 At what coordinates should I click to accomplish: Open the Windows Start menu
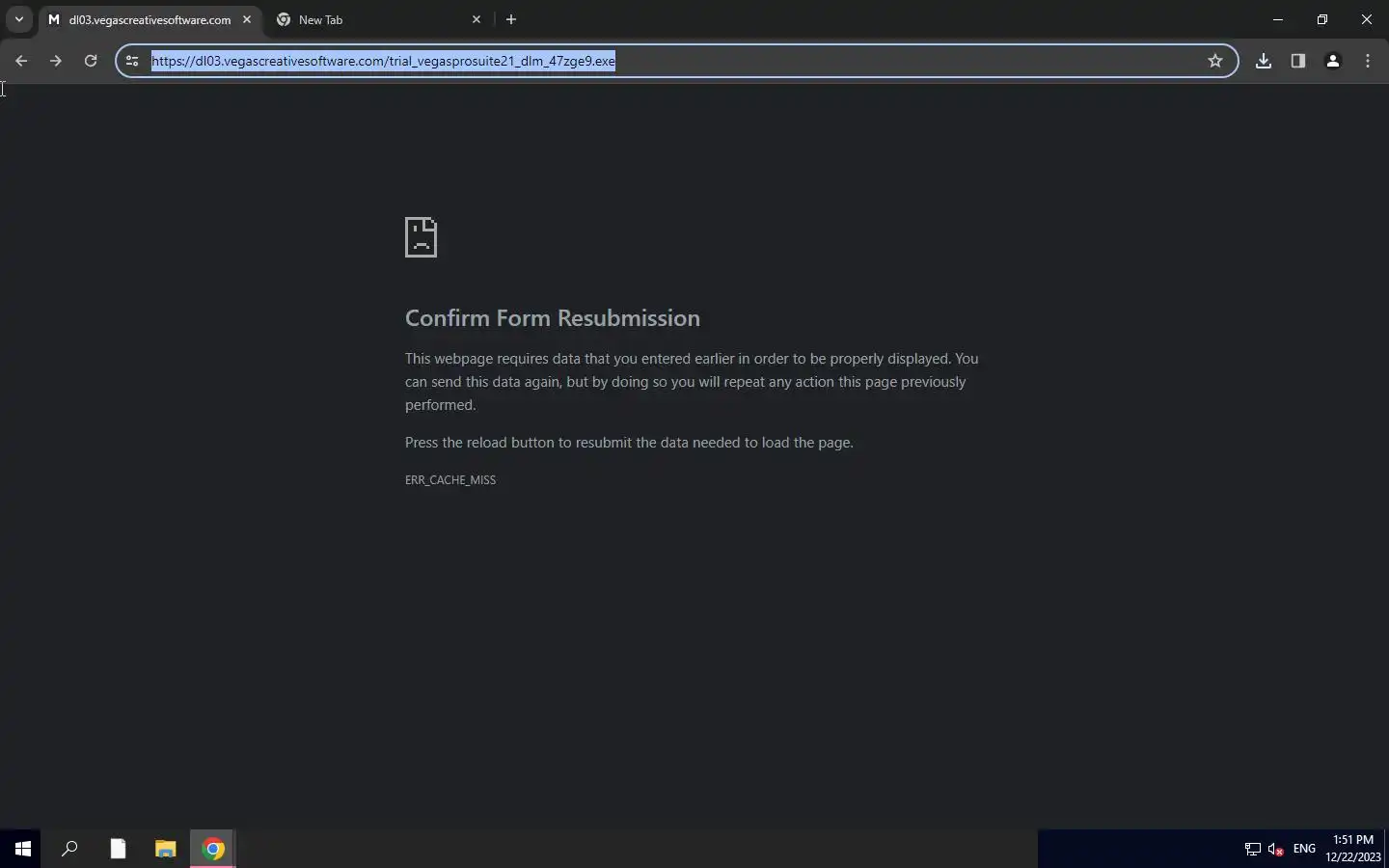coord(23,849)
